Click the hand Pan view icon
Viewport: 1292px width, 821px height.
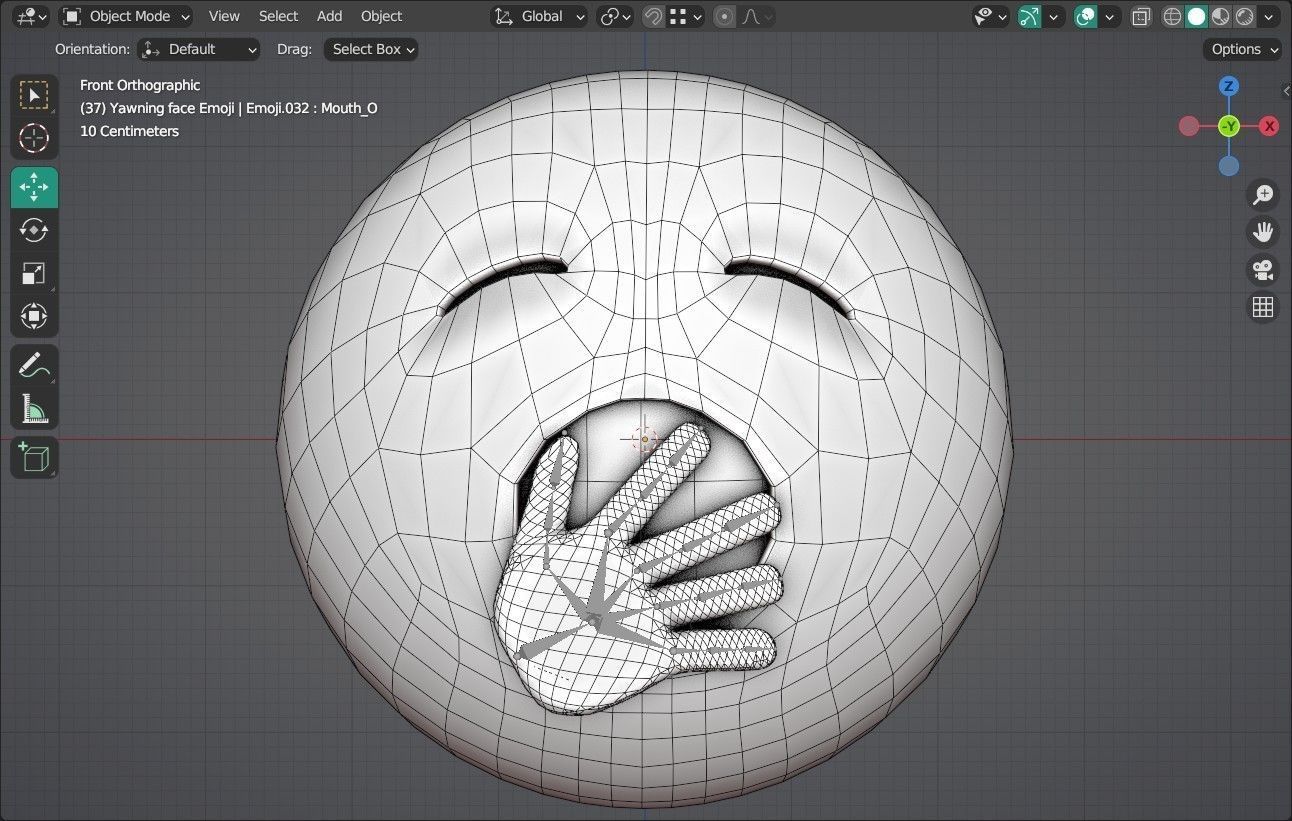pyautogui.click(x=1263, y=232)
